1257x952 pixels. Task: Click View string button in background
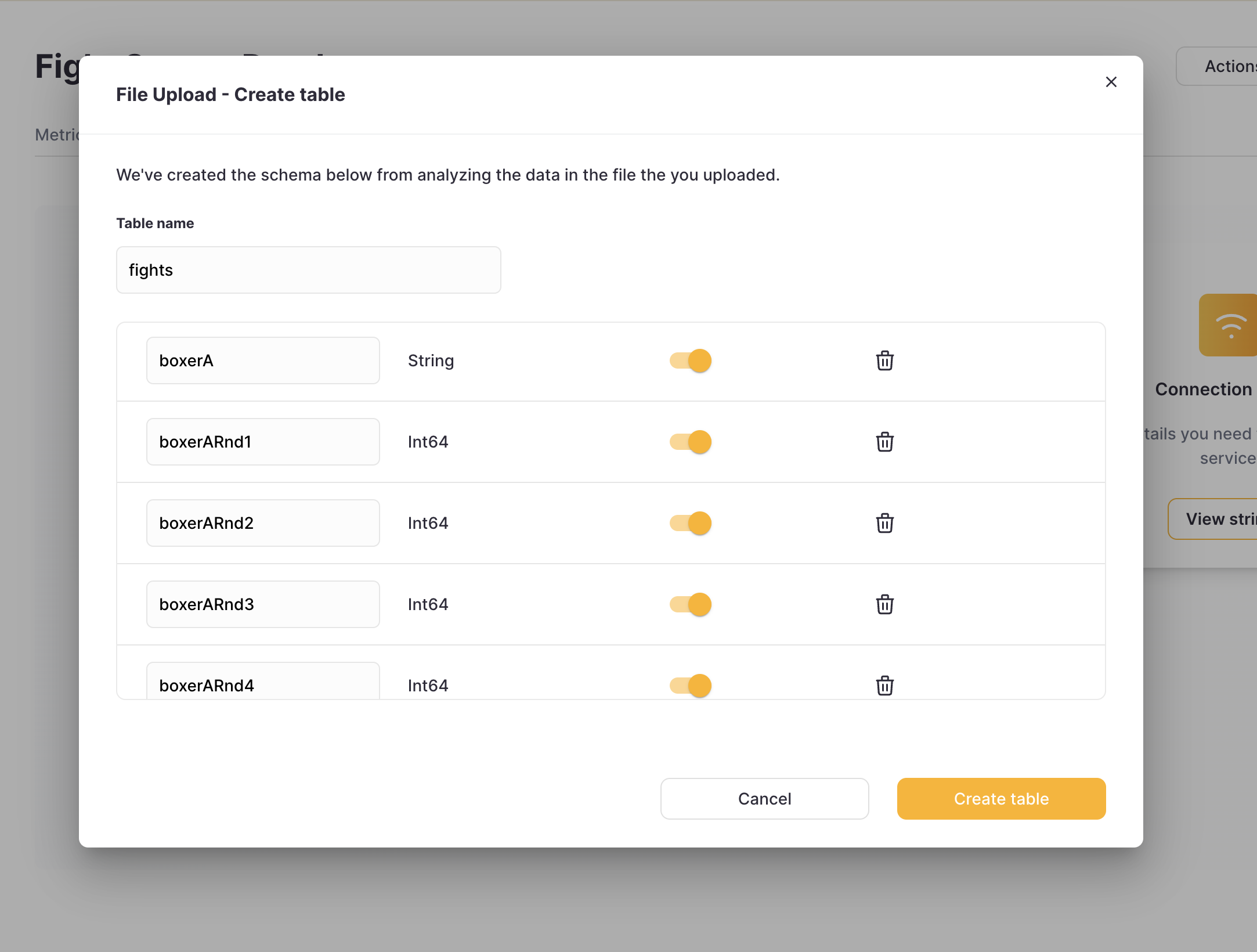coord(1213,519)
